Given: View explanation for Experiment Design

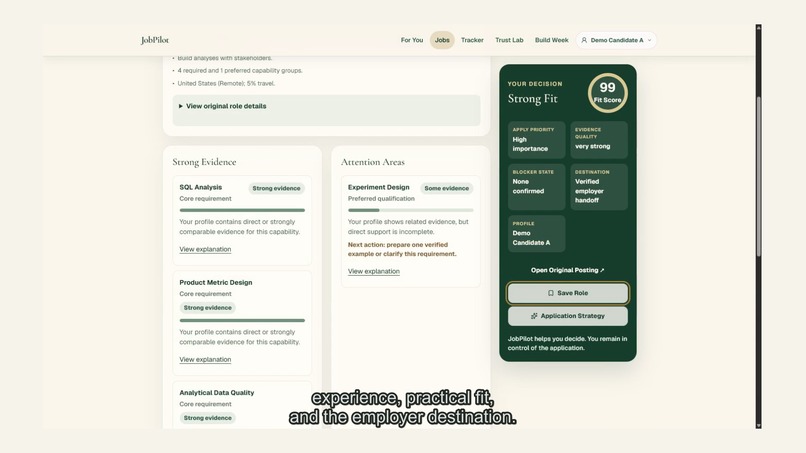Looking at the screenshot, I should pyautogui.click(x=374, y=271).
